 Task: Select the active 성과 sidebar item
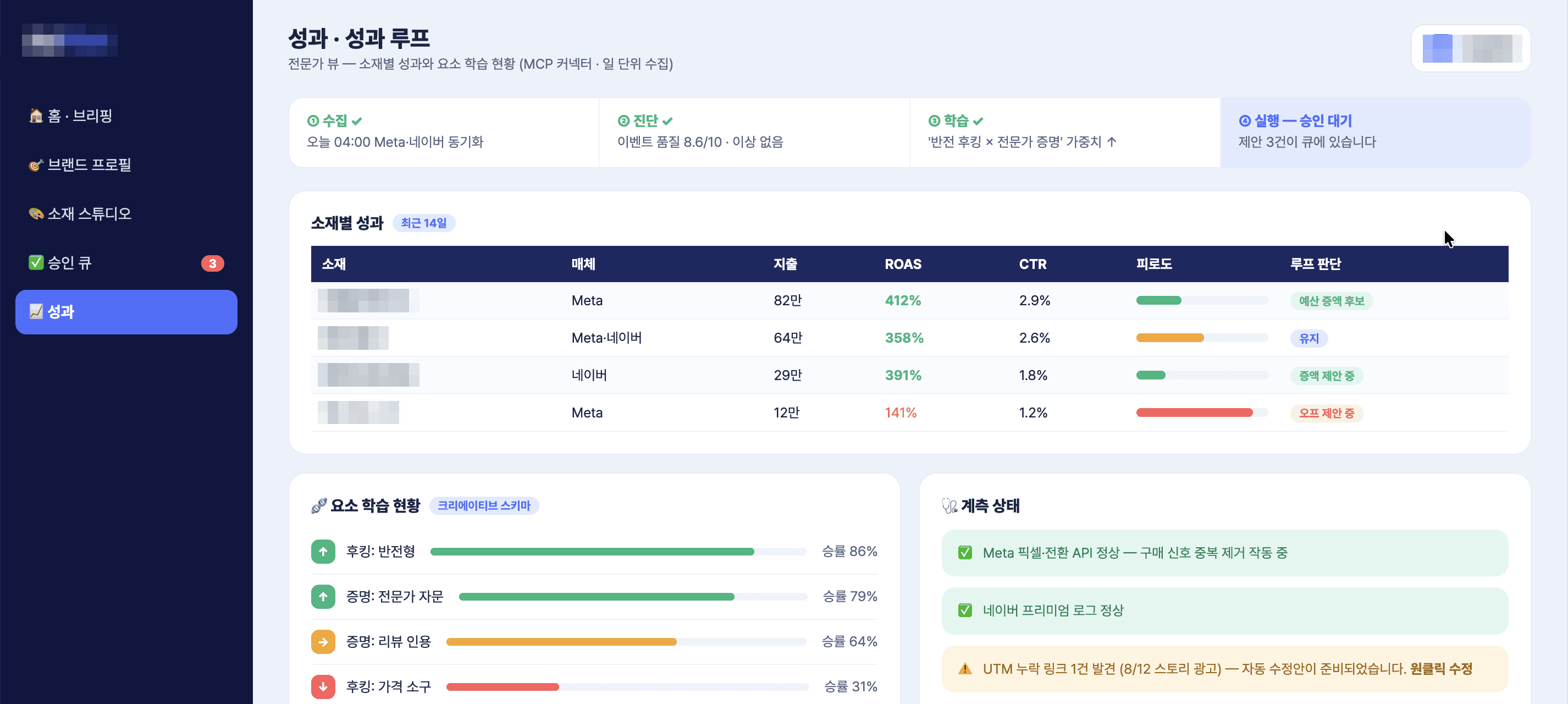point(126,312)
